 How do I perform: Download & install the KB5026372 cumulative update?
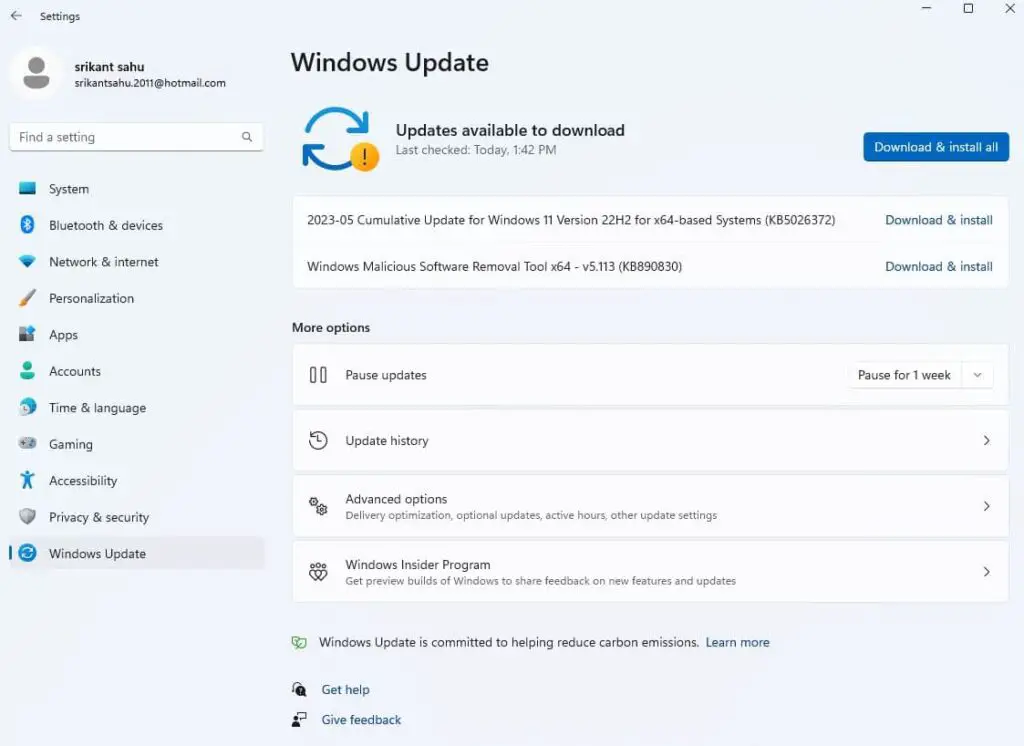click(938, 220)
